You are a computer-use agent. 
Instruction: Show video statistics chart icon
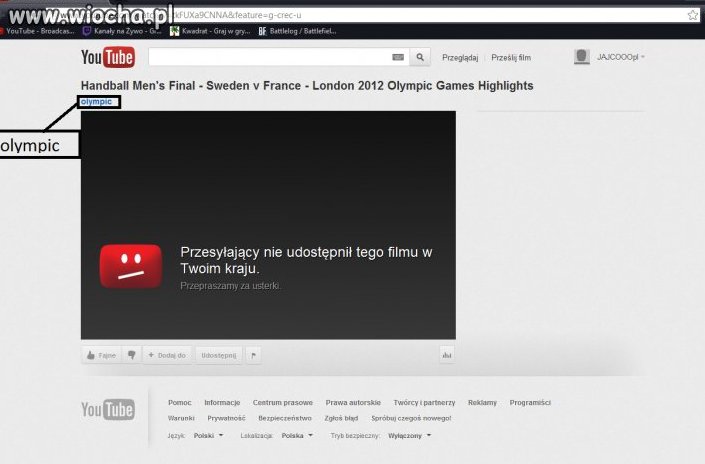click(447, 355)
